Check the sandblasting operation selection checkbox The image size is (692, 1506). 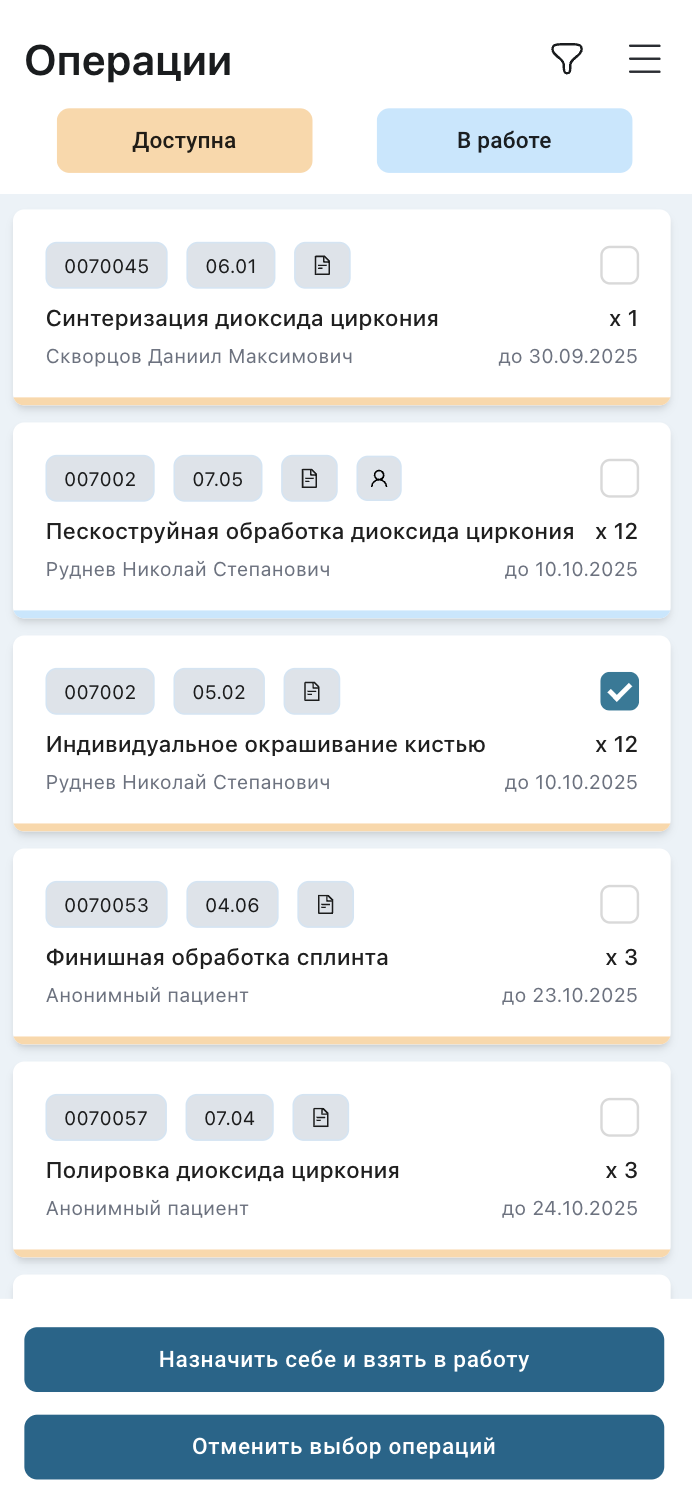click(619, 478)
